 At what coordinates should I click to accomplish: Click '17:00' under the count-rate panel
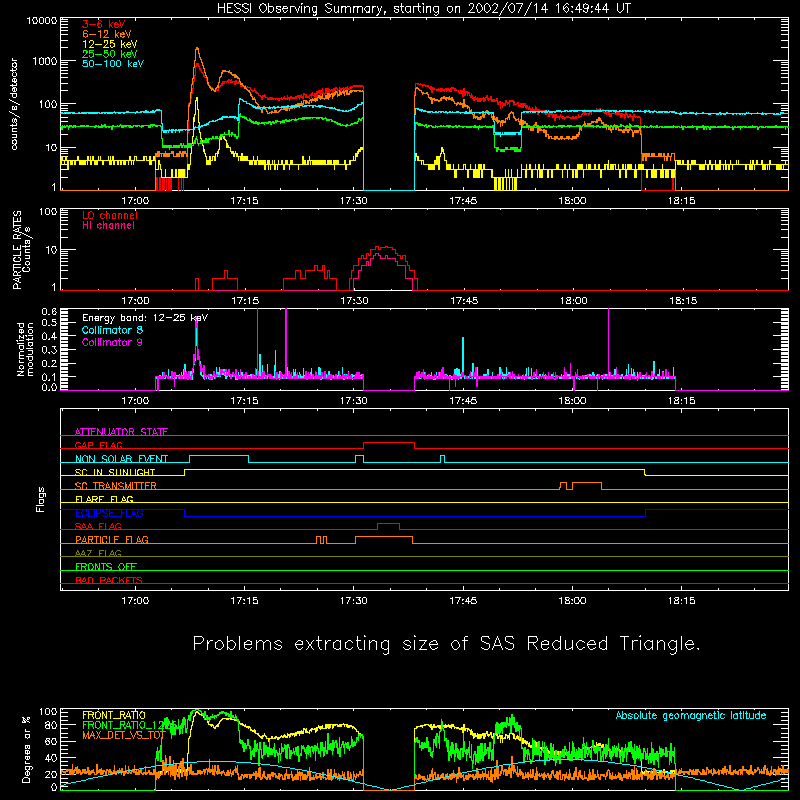[x=135, y=201]
